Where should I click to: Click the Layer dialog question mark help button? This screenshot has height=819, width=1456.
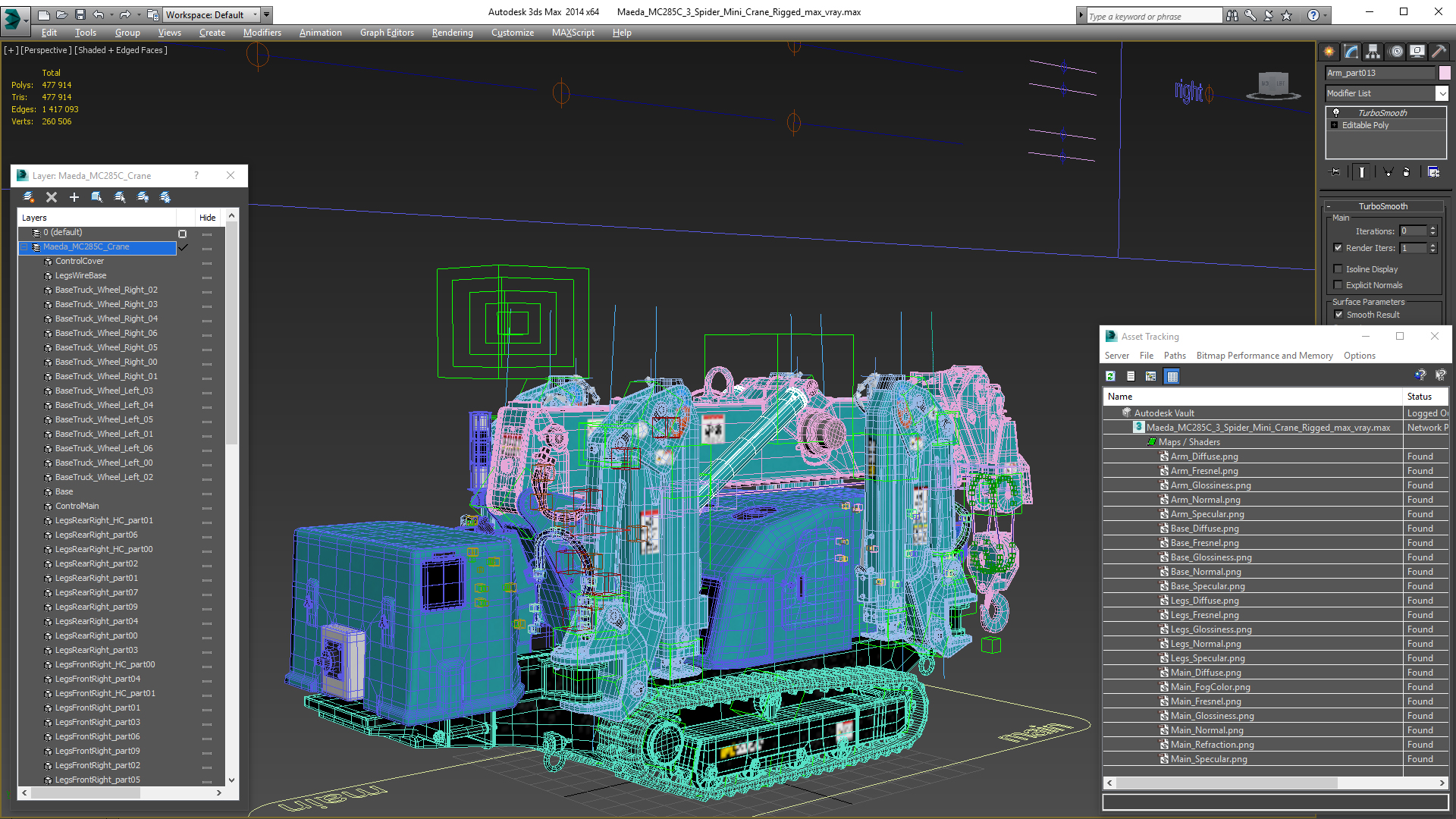196,175
